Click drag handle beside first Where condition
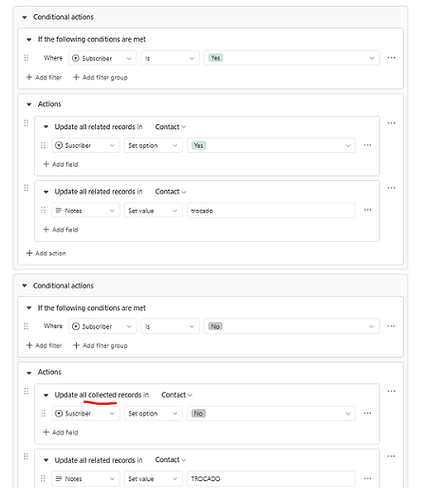 (26, 58)
